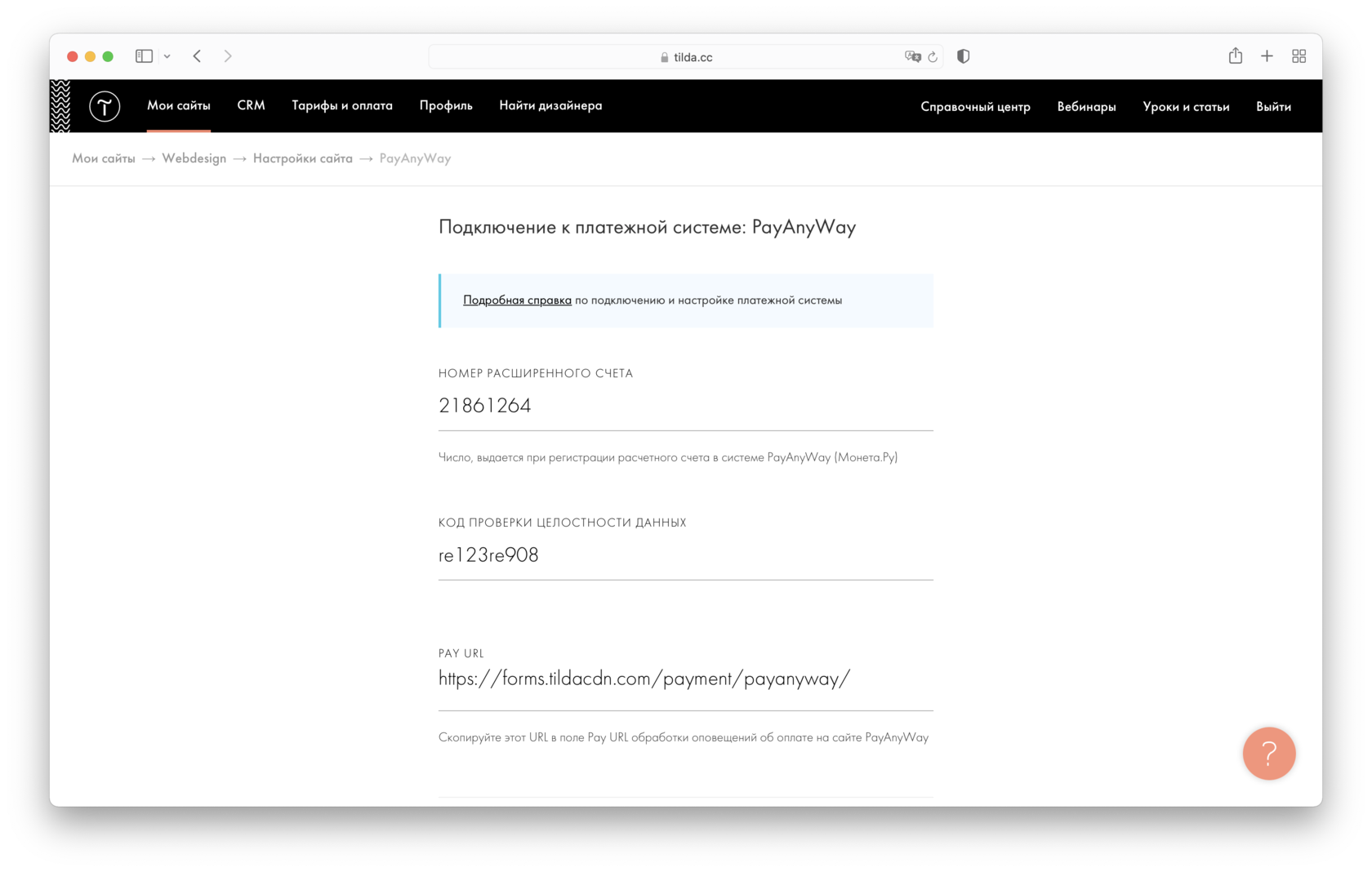Click the PayAnyWay breadcrumb text
The height and width of the screenshot is (872, 1372).
click(x=415, y=158)
